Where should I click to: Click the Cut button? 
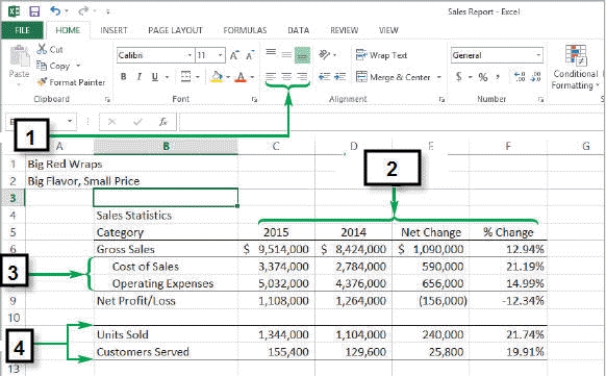(50, 49)
